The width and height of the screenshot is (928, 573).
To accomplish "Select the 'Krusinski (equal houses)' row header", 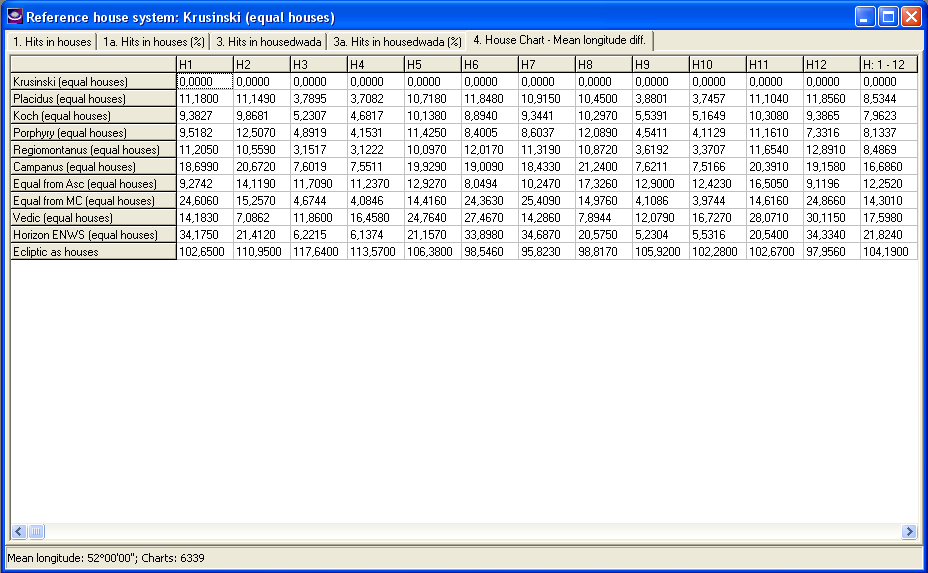I will coord(94,82).
